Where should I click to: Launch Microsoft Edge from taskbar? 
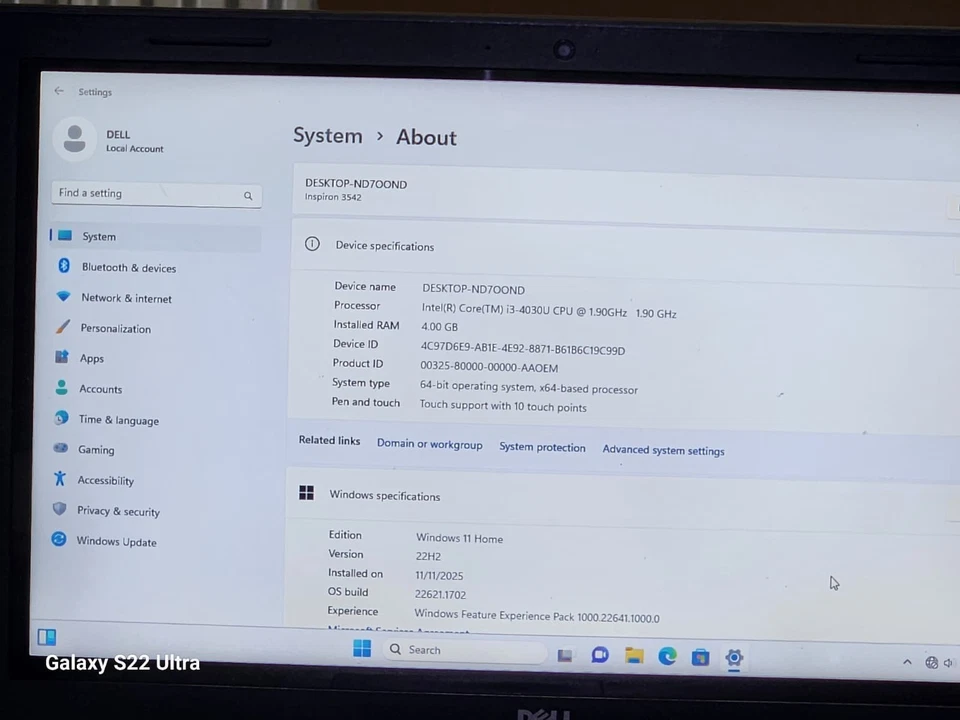pos(667,655)
